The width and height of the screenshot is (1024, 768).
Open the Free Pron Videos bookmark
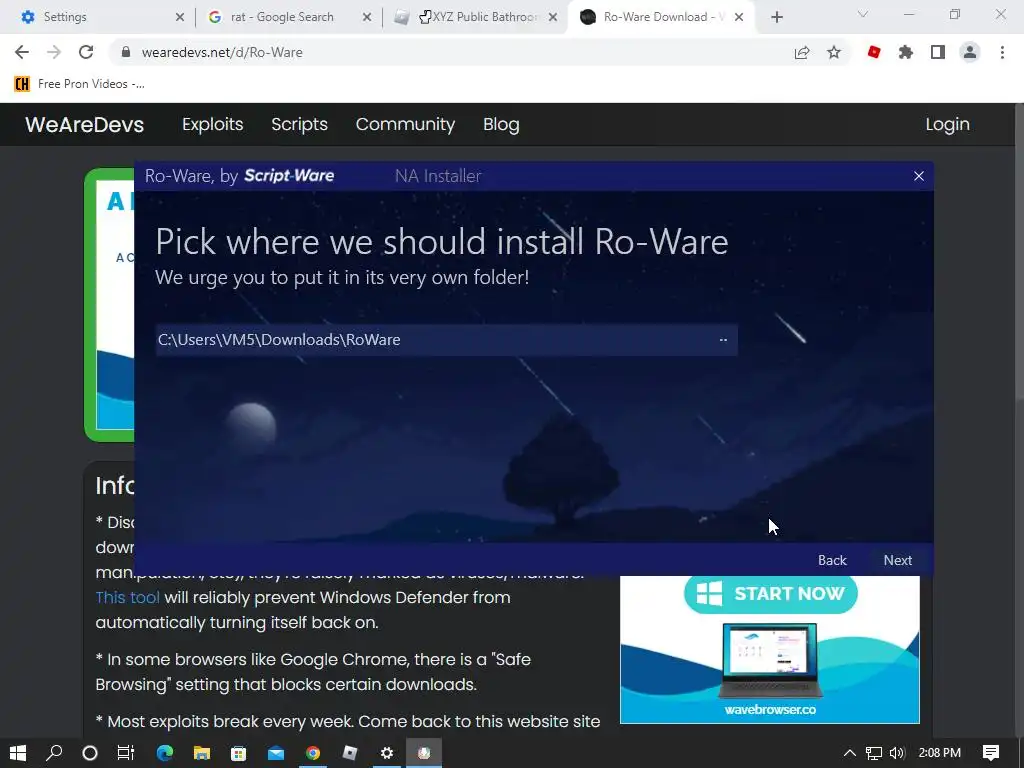(79, 84)
